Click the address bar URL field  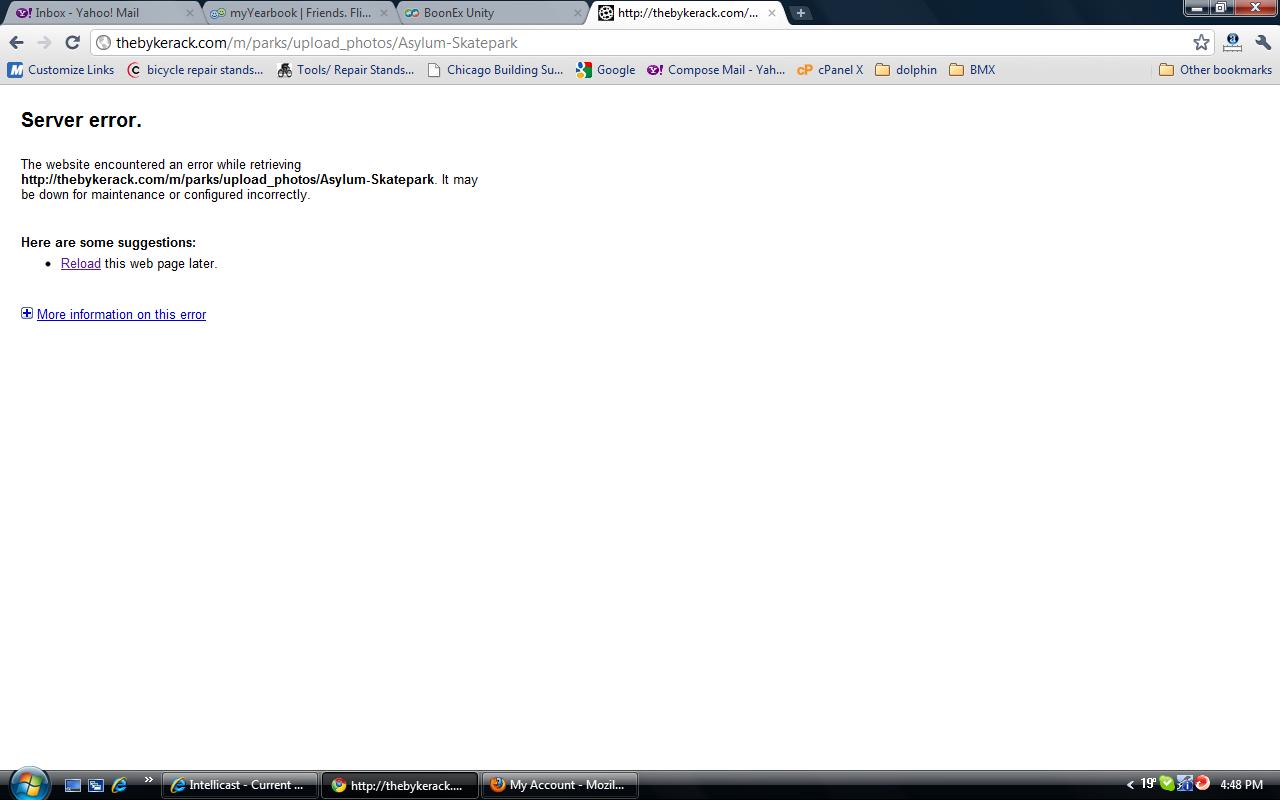tap(650, 43)
